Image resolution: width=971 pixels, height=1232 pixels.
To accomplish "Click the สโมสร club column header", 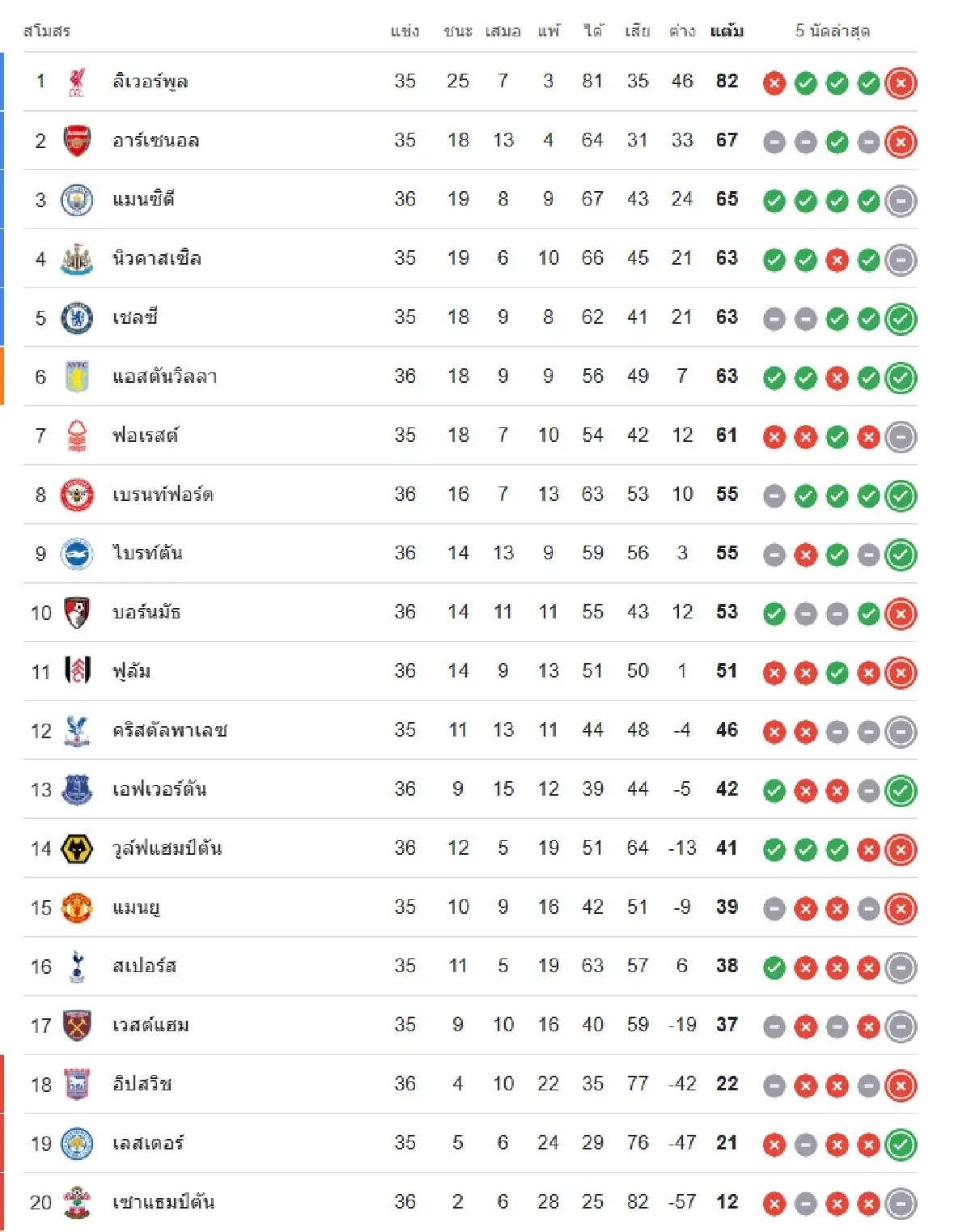I will click(47, 32).
